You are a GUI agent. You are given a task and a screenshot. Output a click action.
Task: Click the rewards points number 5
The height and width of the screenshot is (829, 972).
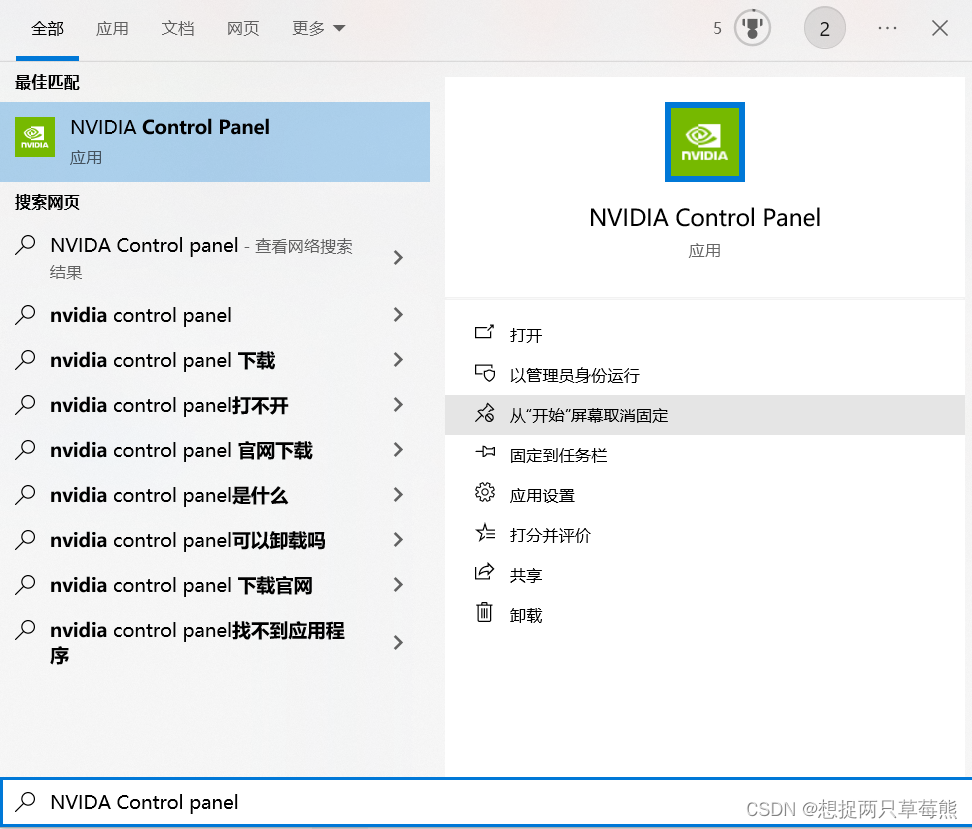[717, 29]
